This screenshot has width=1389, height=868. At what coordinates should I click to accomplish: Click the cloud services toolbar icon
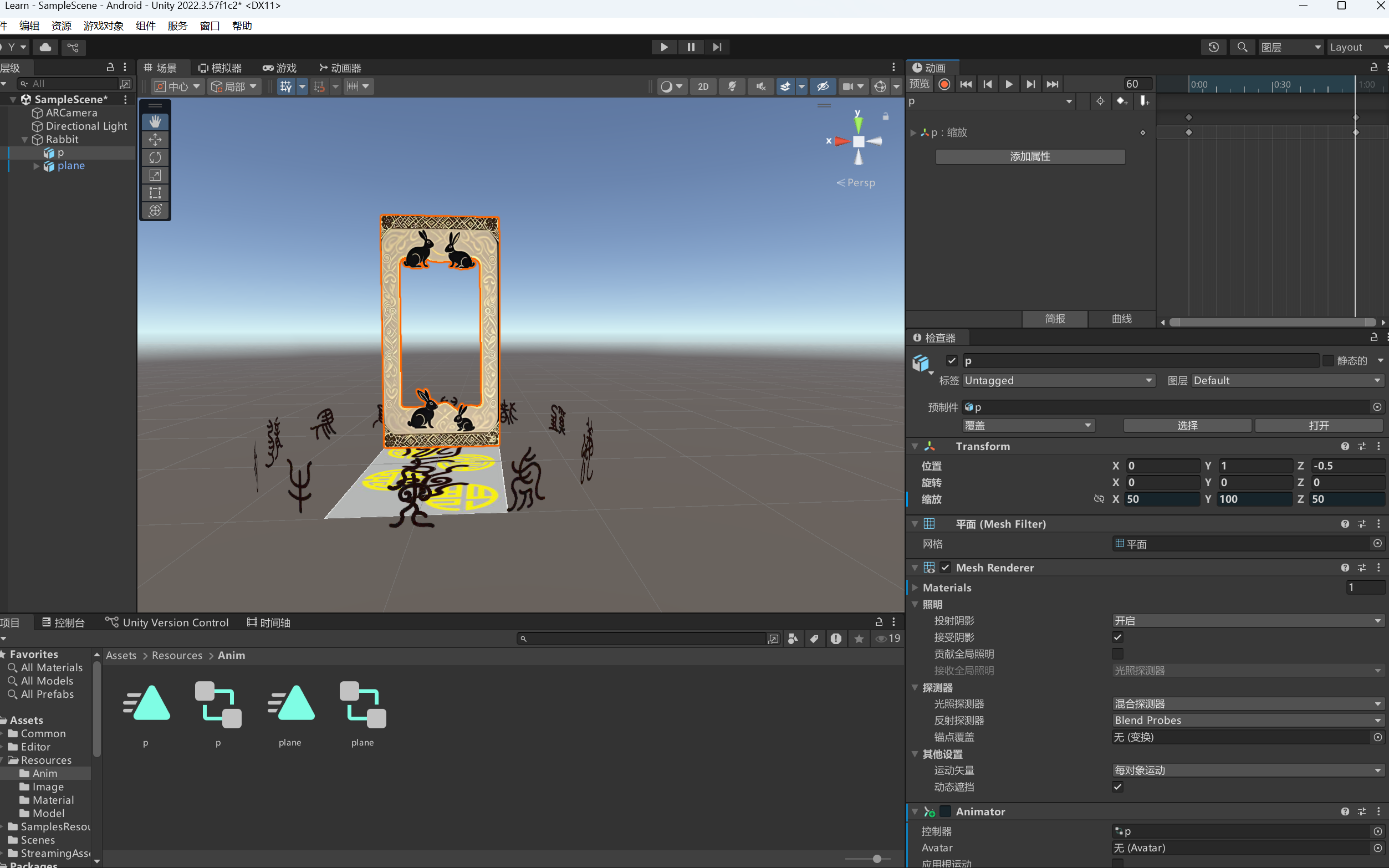coord(45,47)
